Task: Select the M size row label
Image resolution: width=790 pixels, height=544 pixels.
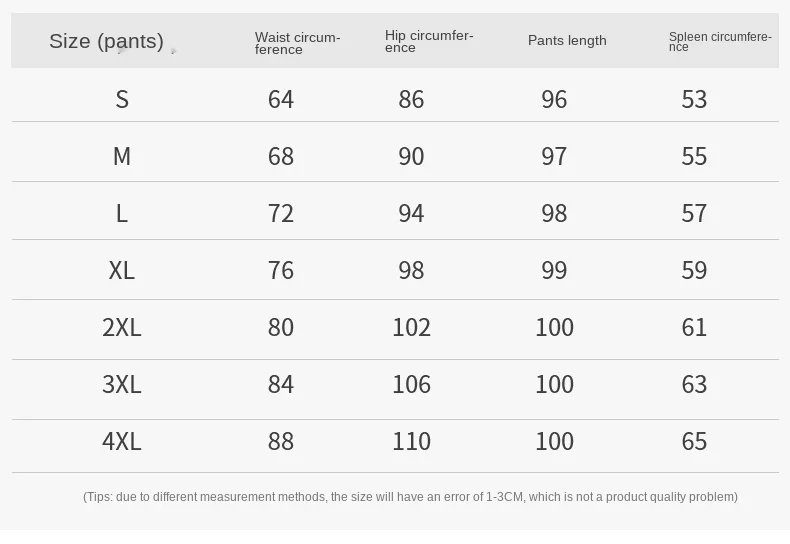Action: point(122,156)
